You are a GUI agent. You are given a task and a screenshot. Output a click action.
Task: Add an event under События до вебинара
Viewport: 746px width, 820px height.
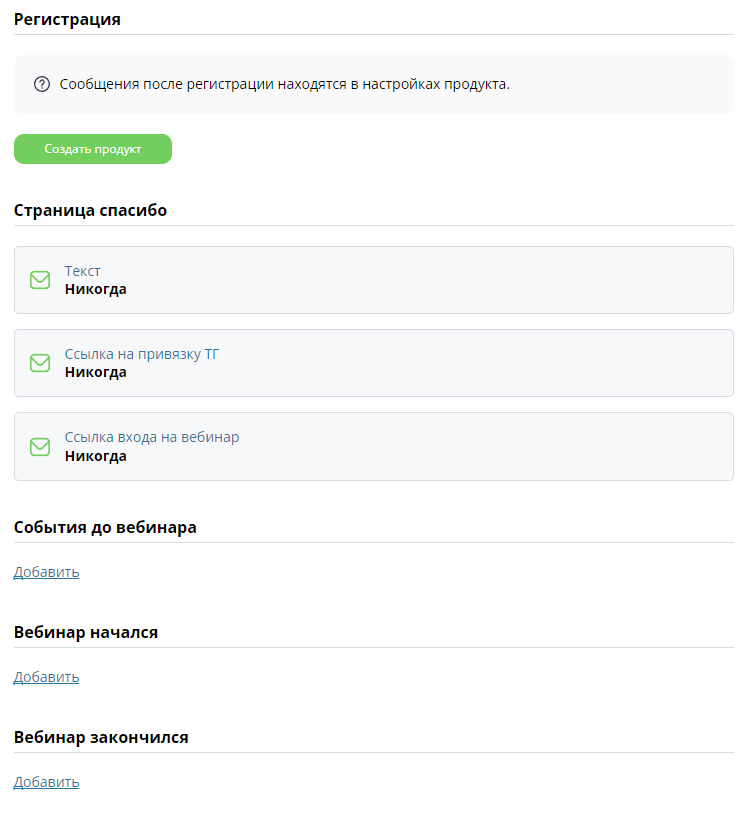tap(47, 572)
